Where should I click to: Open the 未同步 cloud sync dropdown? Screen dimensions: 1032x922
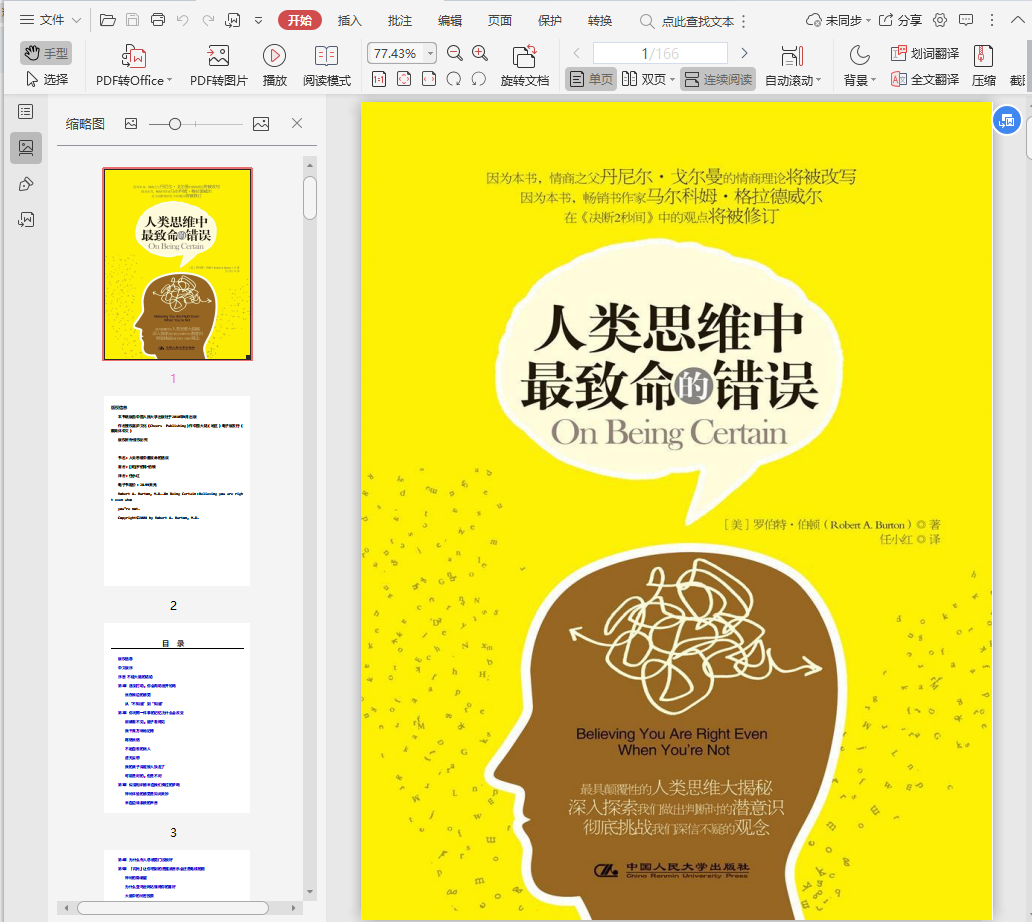pyautogui.click(x=838, y=20)
